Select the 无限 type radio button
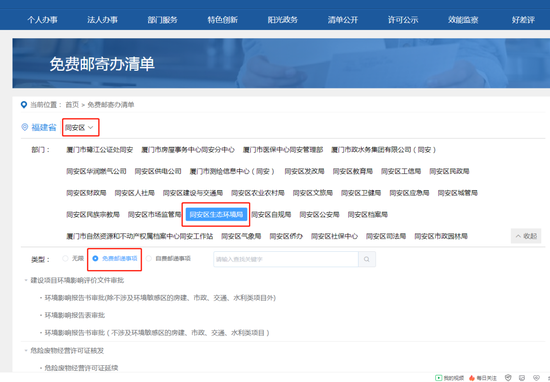 (65, 259)
